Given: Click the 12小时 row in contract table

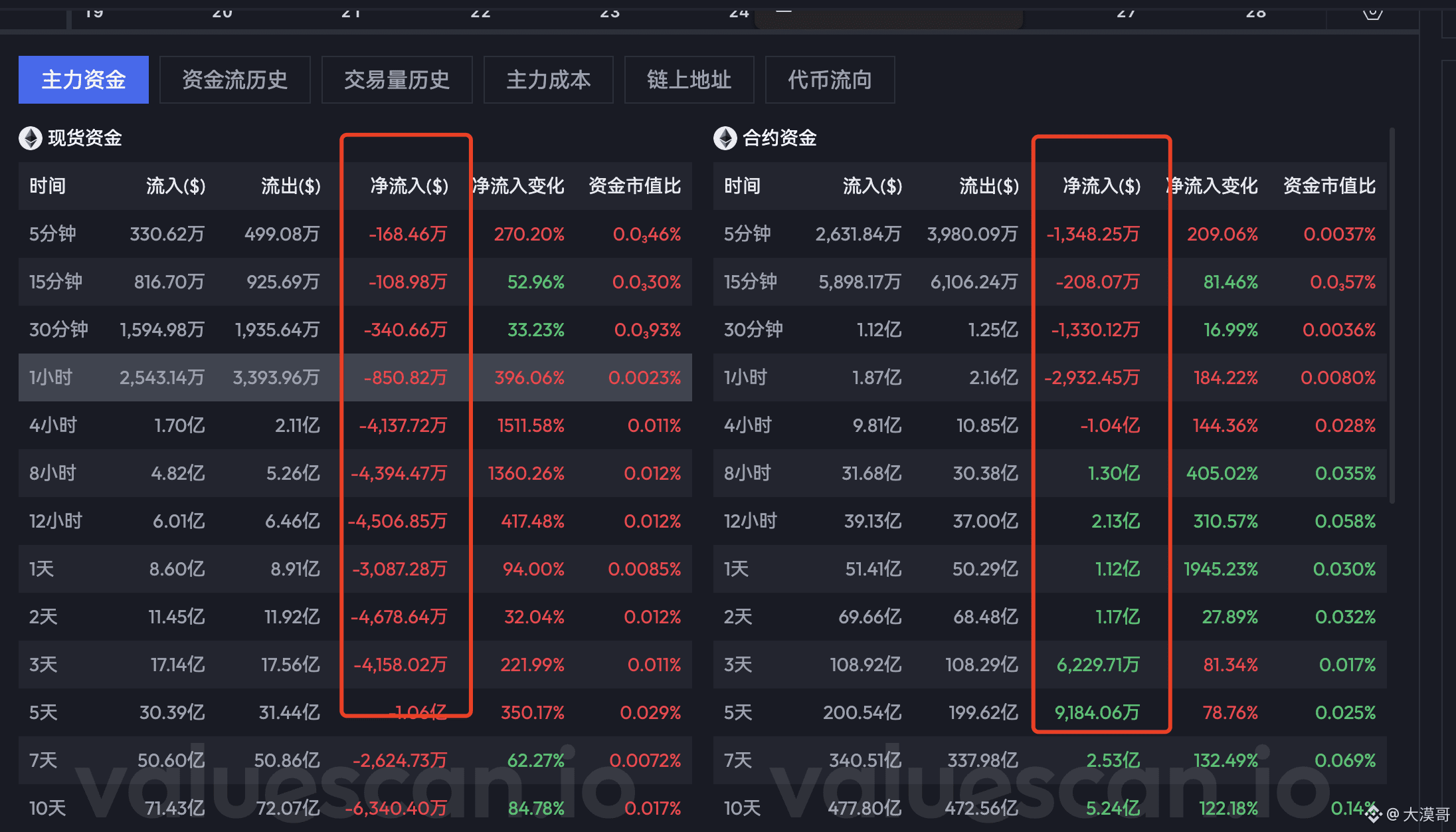Looking at the screenshot, I should tap(750, 521).
